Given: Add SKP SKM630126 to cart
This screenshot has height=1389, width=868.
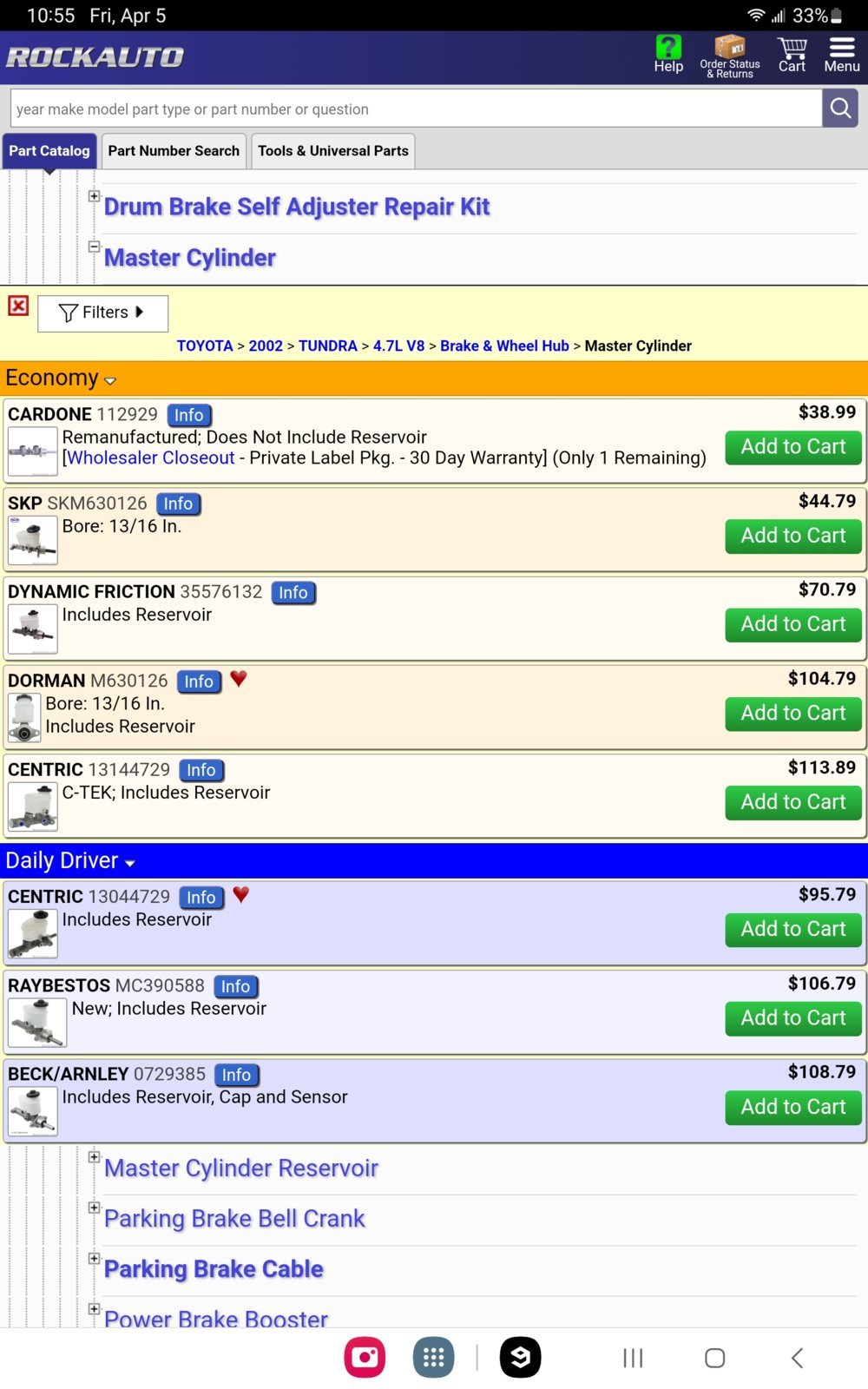Looking at the screenshot, I should pyautogui.click(x=793, y=537).
